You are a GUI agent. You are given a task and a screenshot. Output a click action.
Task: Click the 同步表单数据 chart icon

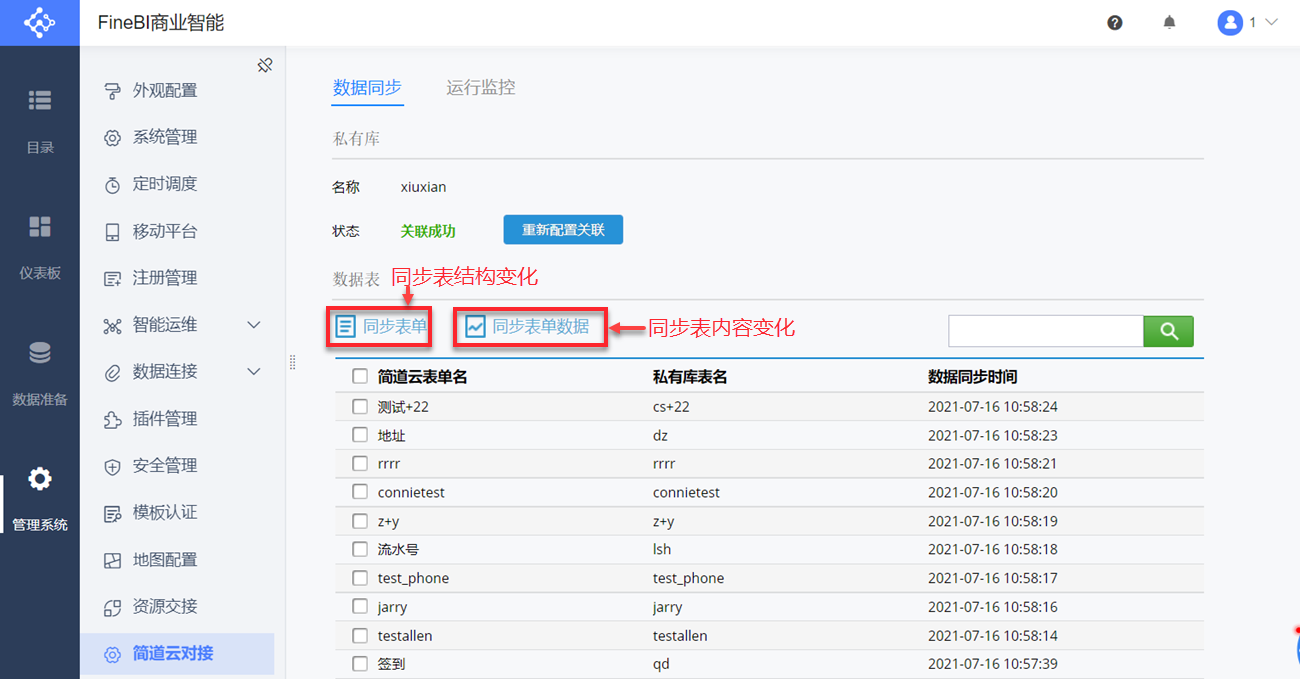click(476, 326)
